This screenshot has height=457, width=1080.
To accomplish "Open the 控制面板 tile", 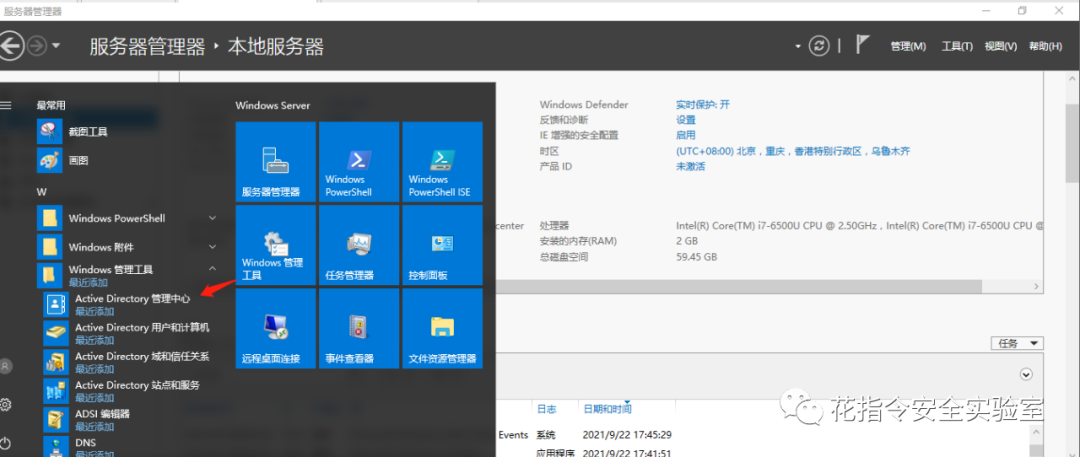I will (x=442, y=245).
